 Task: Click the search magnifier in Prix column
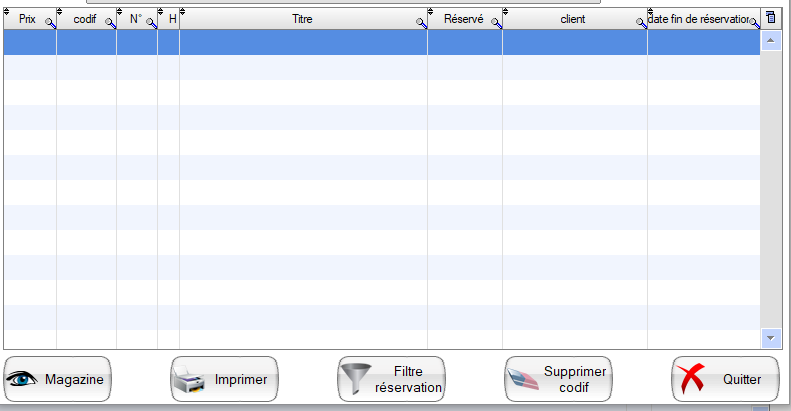tap(50, 23)
